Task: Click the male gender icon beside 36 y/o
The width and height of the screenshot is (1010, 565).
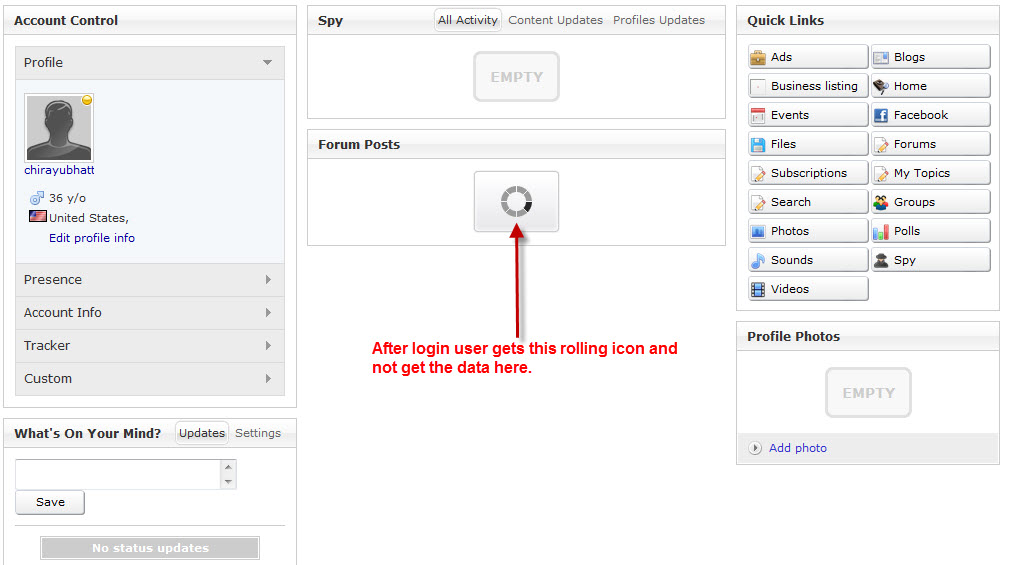Action: (x=37, y=198)
